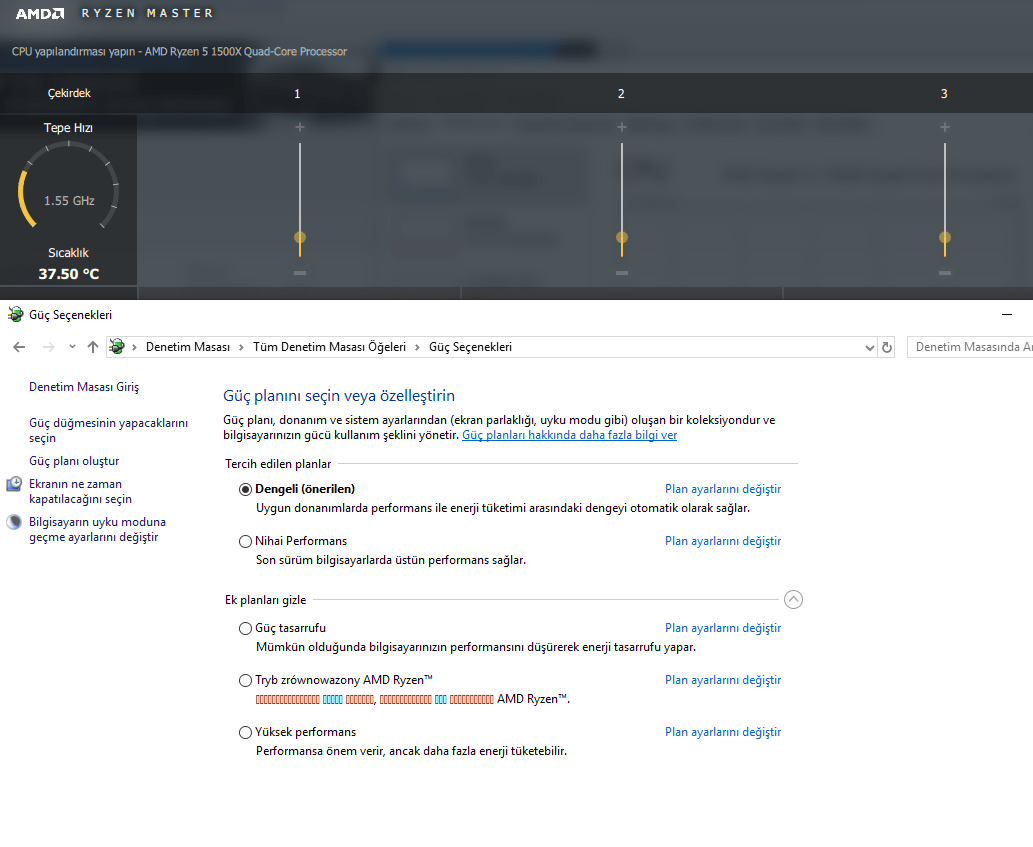Viewport: 1033px width, 847px height.
Task: Go up one level with up arrow
Action: (93, 347)
